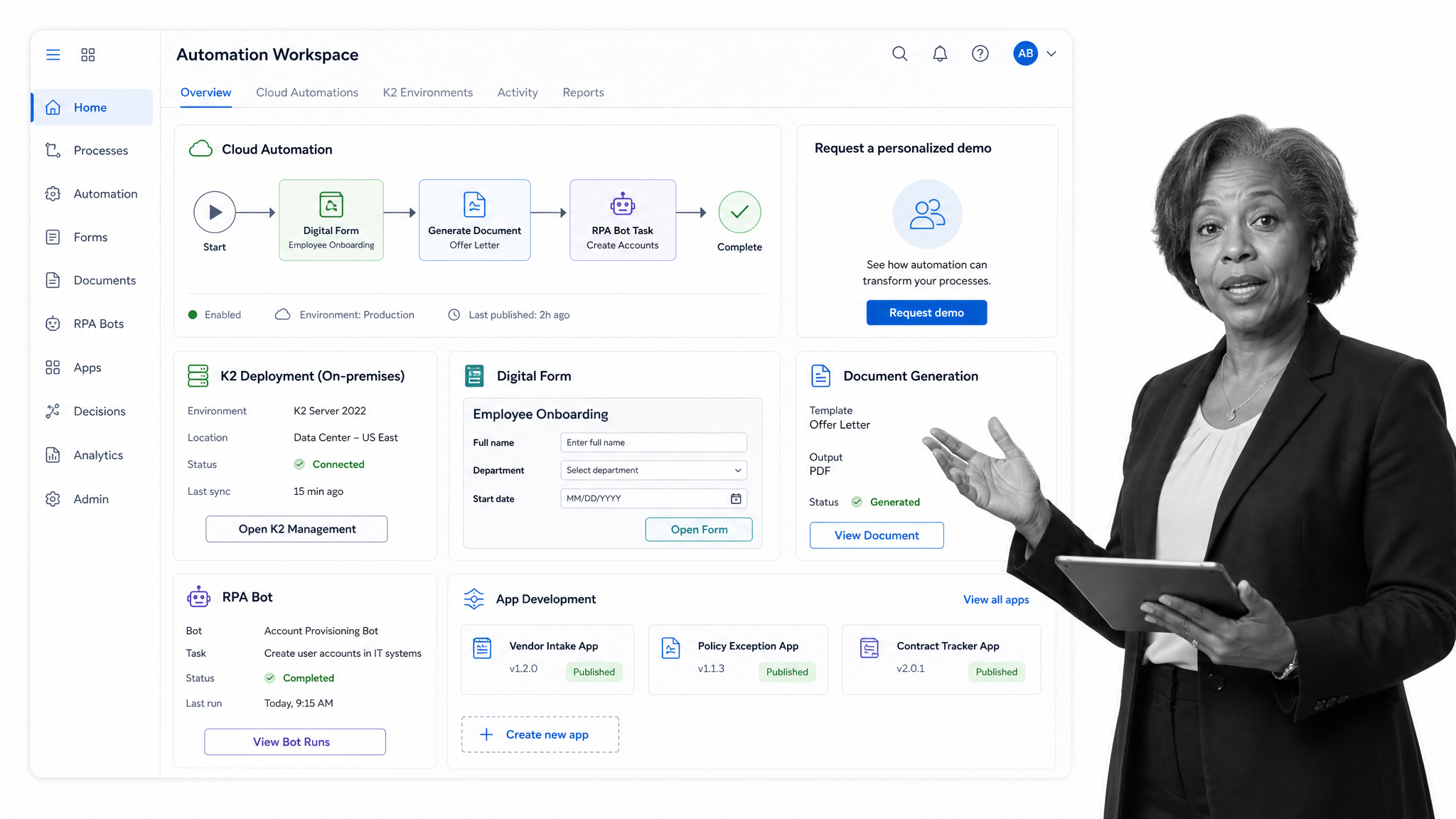Click the Complete checkmark circle

pos(739,212)
